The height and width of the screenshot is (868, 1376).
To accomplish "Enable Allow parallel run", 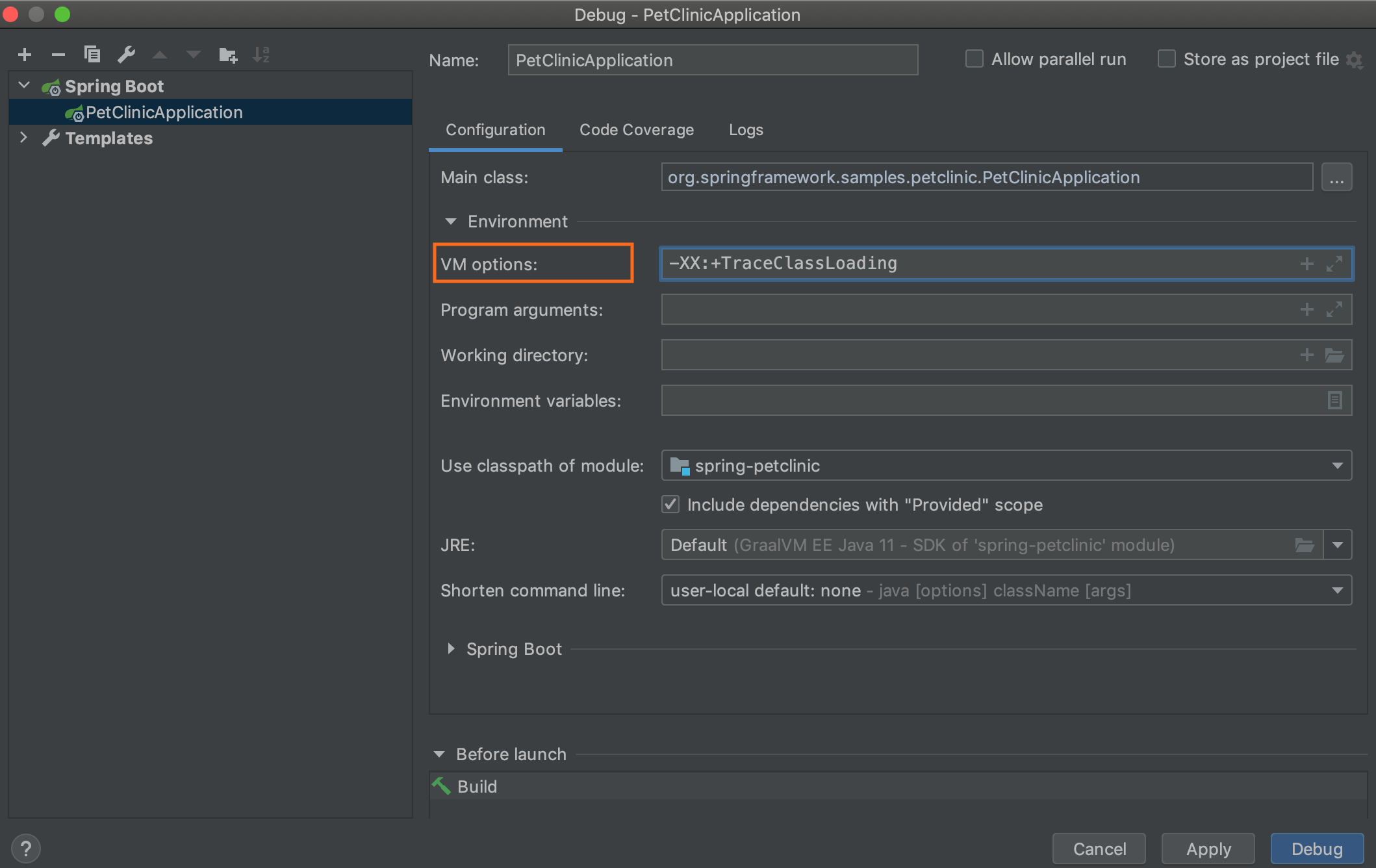I will [x=975, y=59].
